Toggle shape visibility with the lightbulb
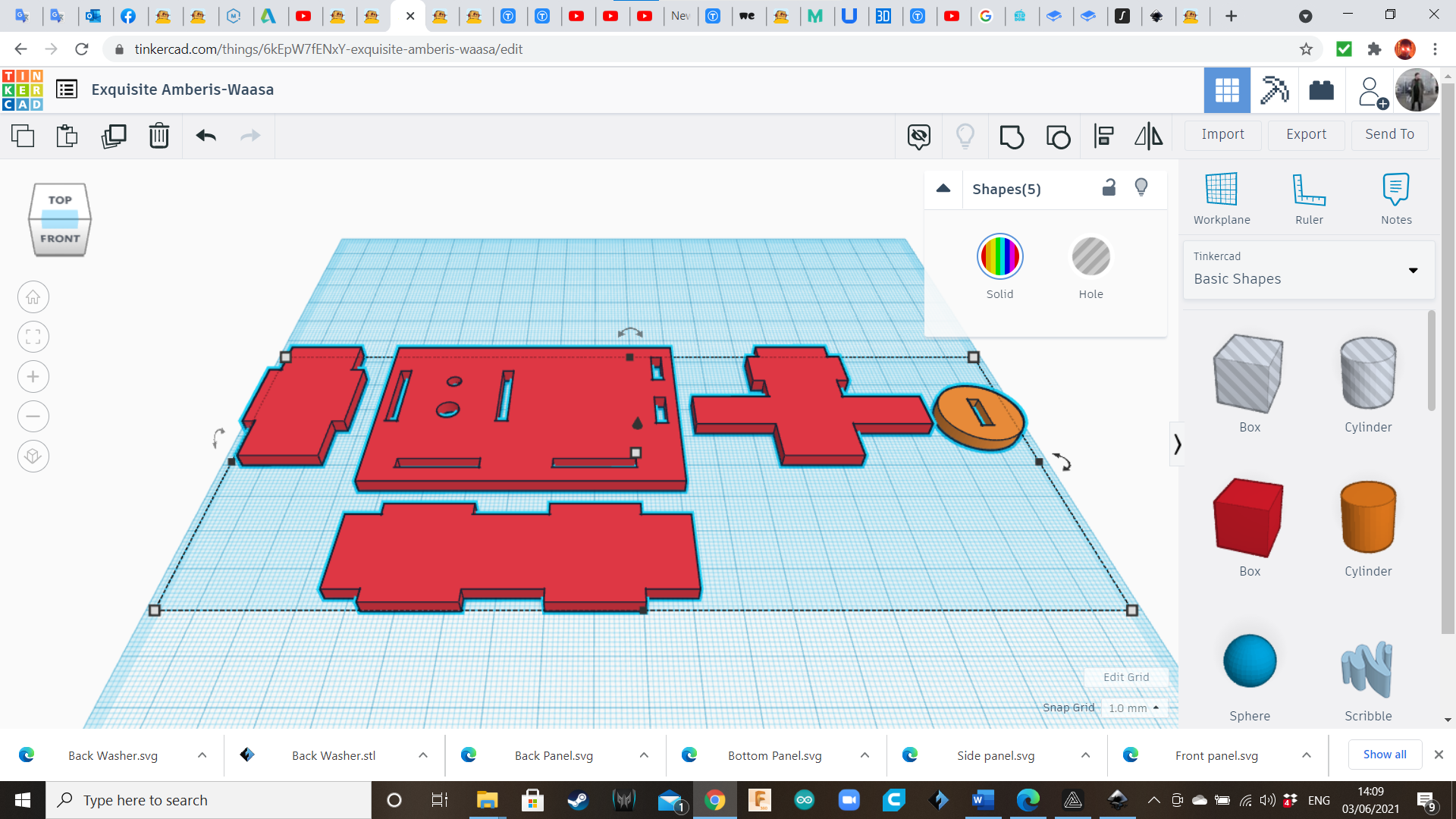The height and width of the screenshot is (819, 1456). click(1142, 187)
